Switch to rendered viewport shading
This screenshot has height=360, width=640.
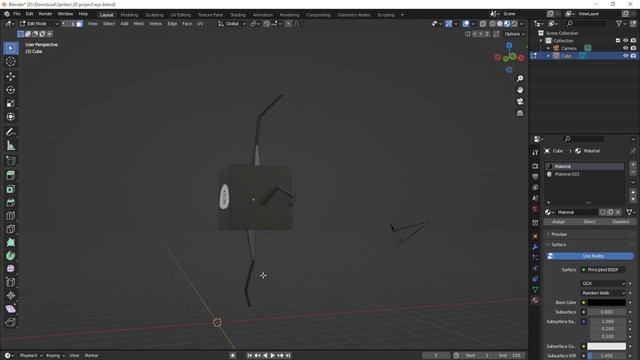515,24
